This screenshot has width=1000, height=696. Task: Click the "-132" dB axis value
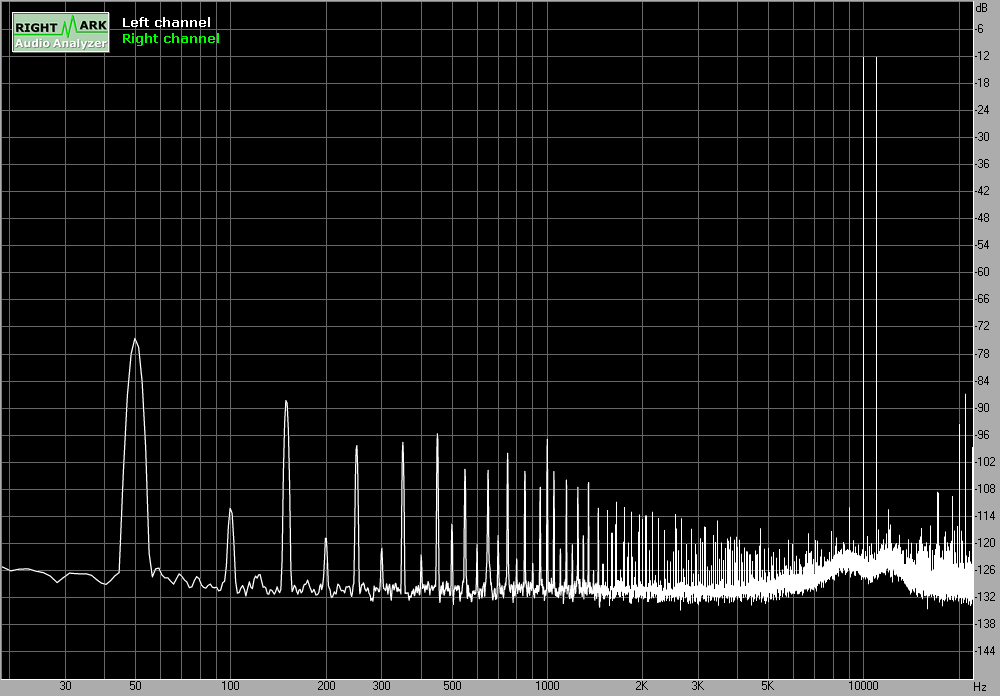[x=985, y=597]
